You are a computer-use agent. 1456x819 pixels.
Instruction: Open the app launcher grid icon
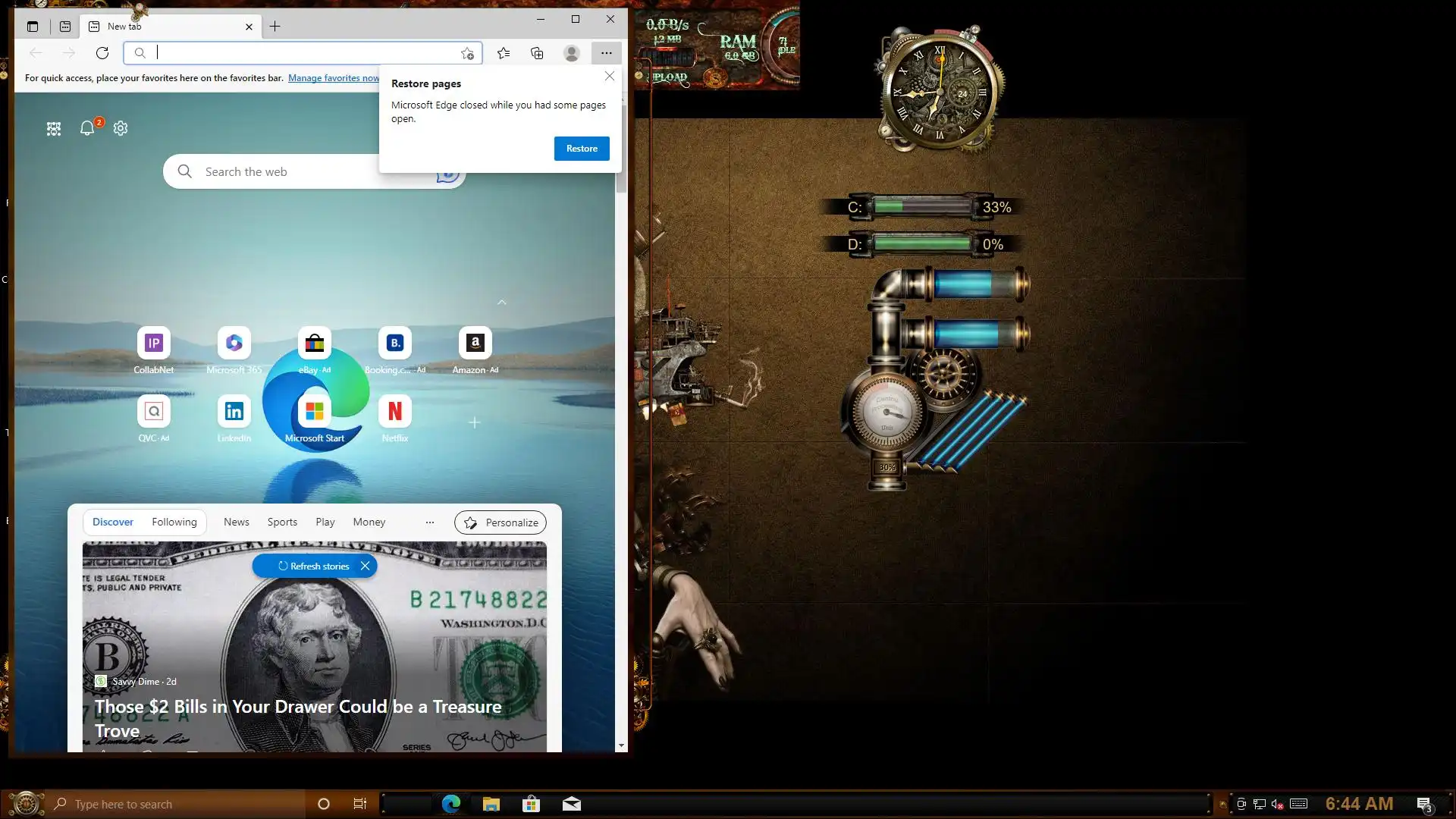pyautogui.click(x=54, y=129)
